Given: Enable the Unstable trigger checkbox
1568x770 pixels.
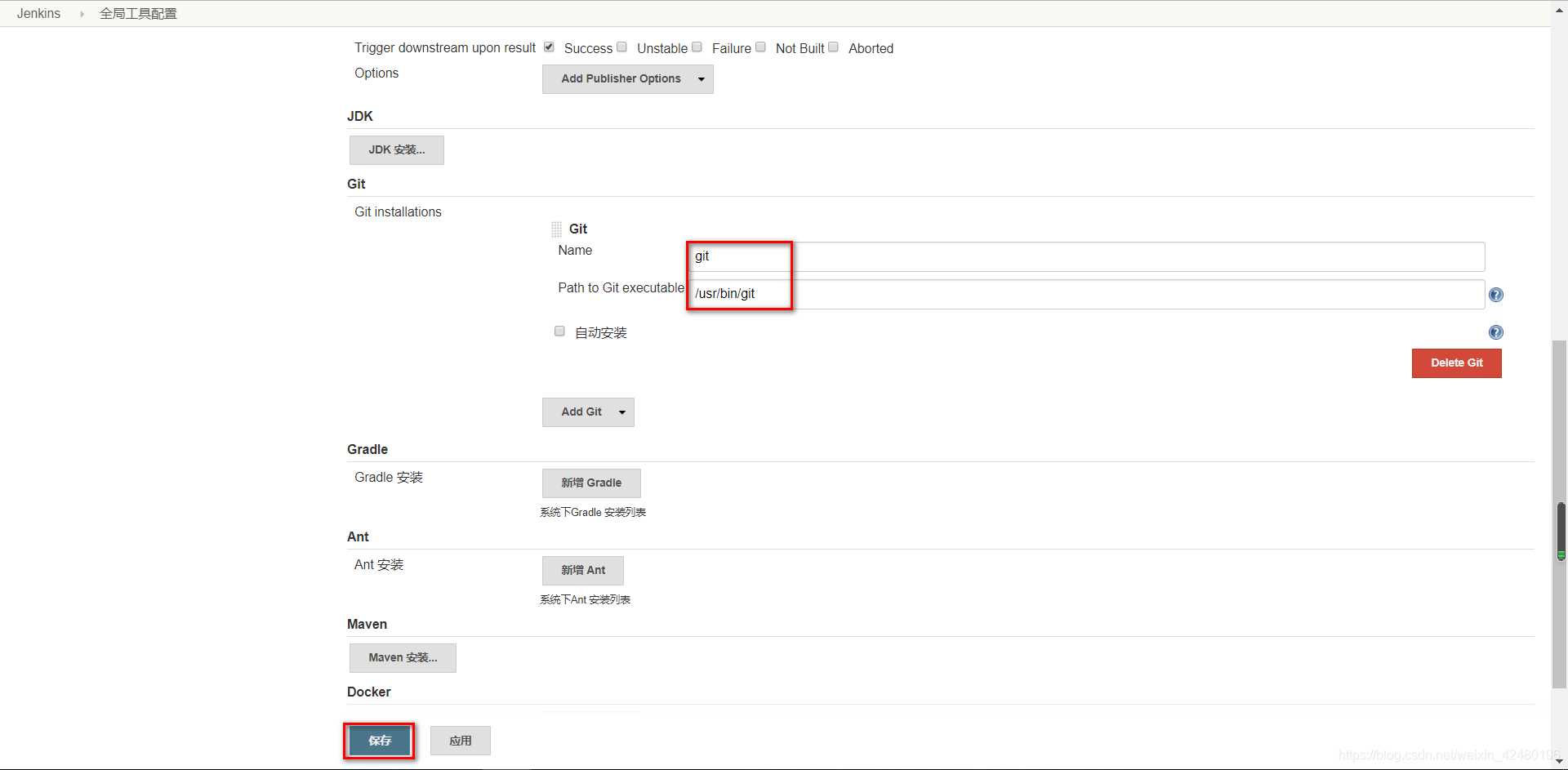Looking at the screenshot, I should coord(621,47).
